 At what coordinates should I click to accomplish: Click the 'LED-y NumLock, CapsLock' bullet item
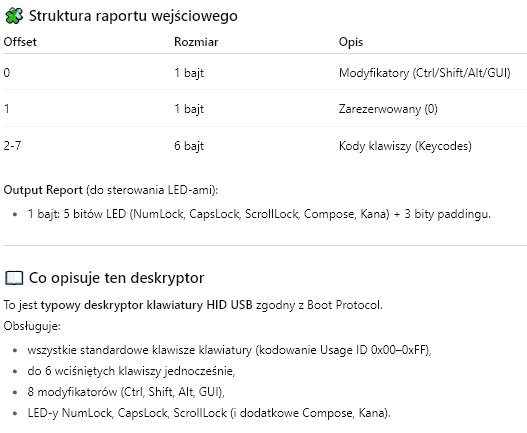[209, 413]
